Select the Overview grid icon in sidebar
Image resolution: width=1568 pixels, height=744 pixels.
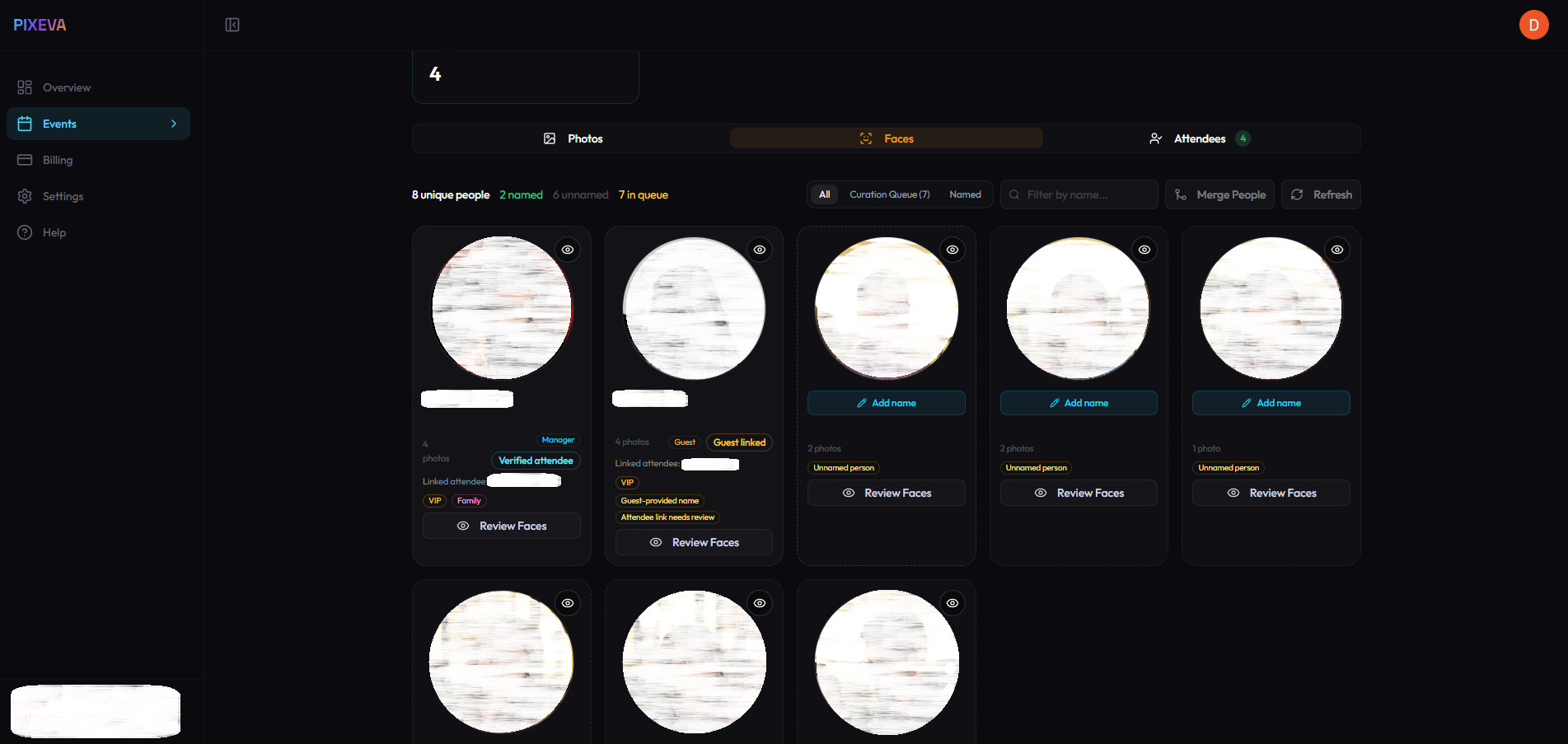pos(26,87)
